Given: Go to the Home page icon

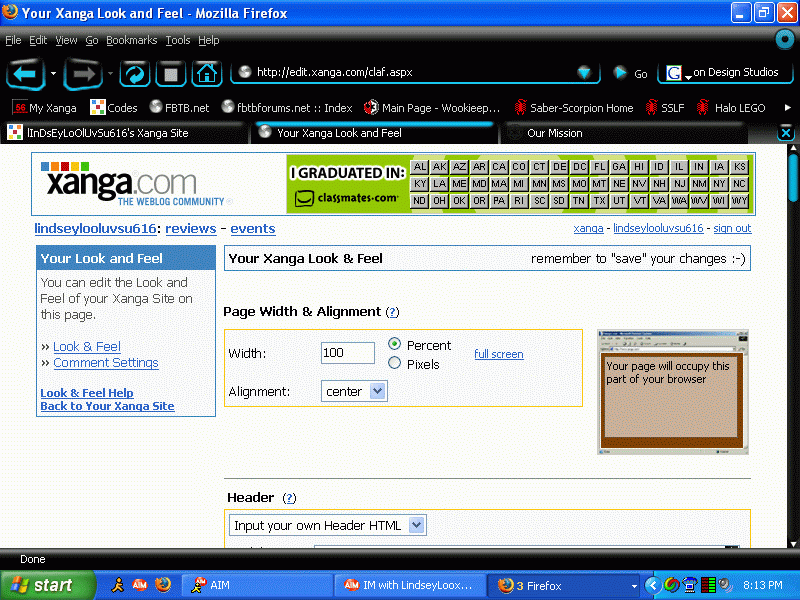Looking at the screenshot, I should point(207,74).
